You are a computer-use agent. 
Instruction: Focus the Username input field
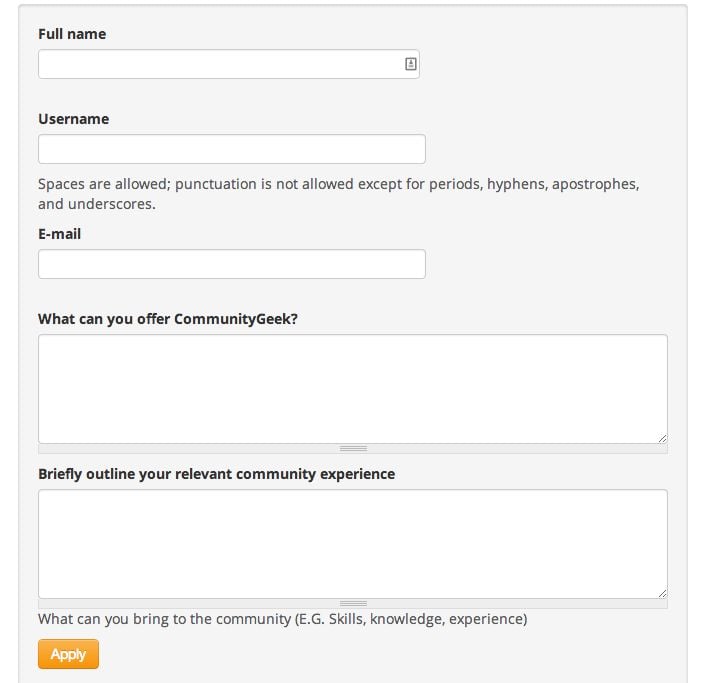pos(232,149)
